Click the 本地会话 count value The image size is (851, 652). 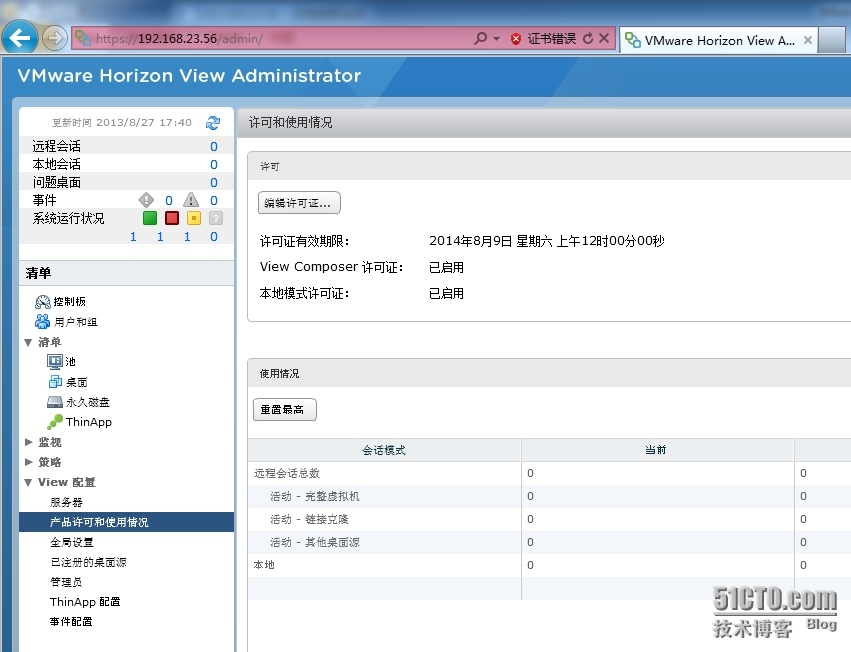214,164
